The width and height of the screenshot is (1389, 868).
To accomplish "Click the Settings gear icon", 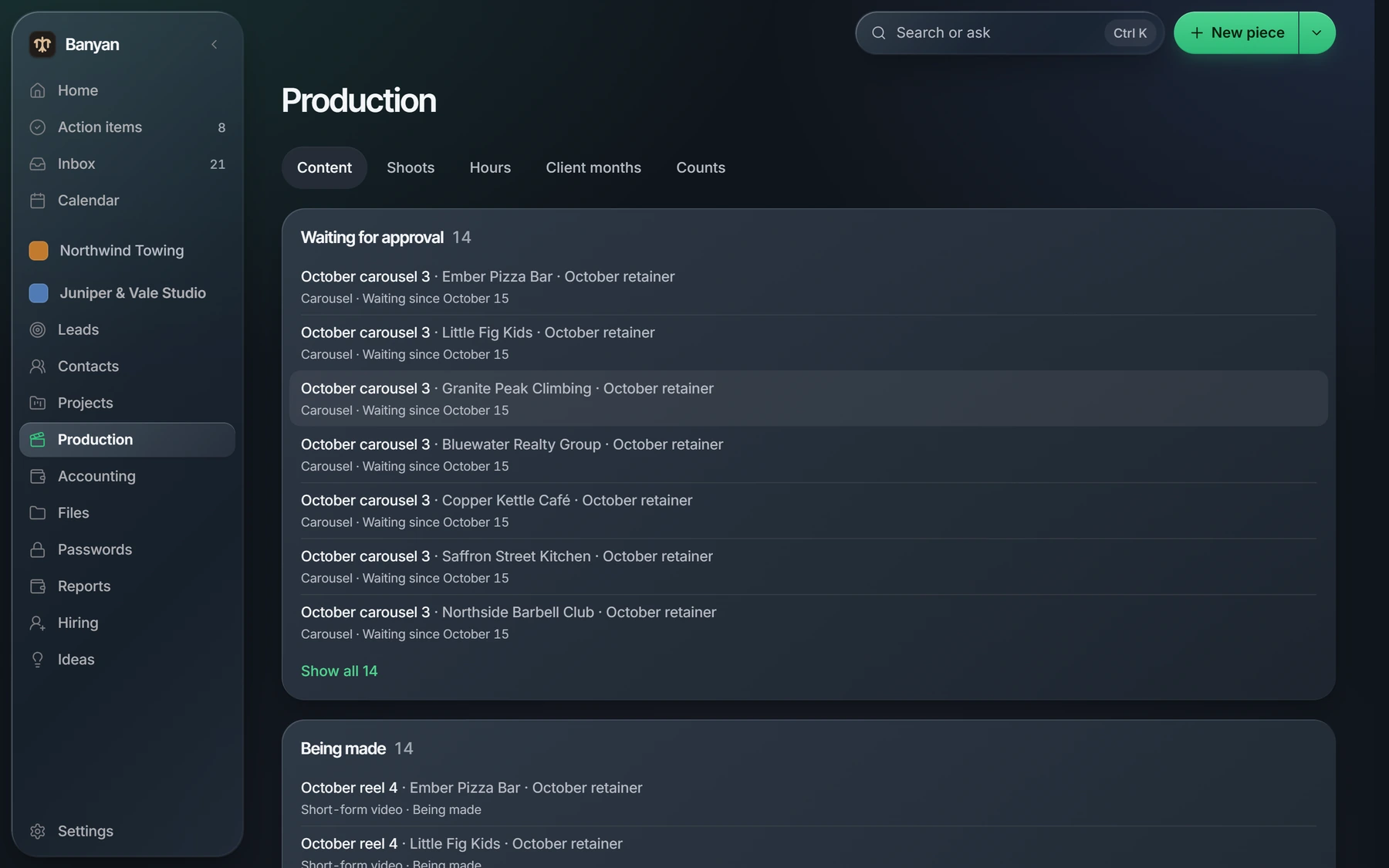I will (37, 831).
